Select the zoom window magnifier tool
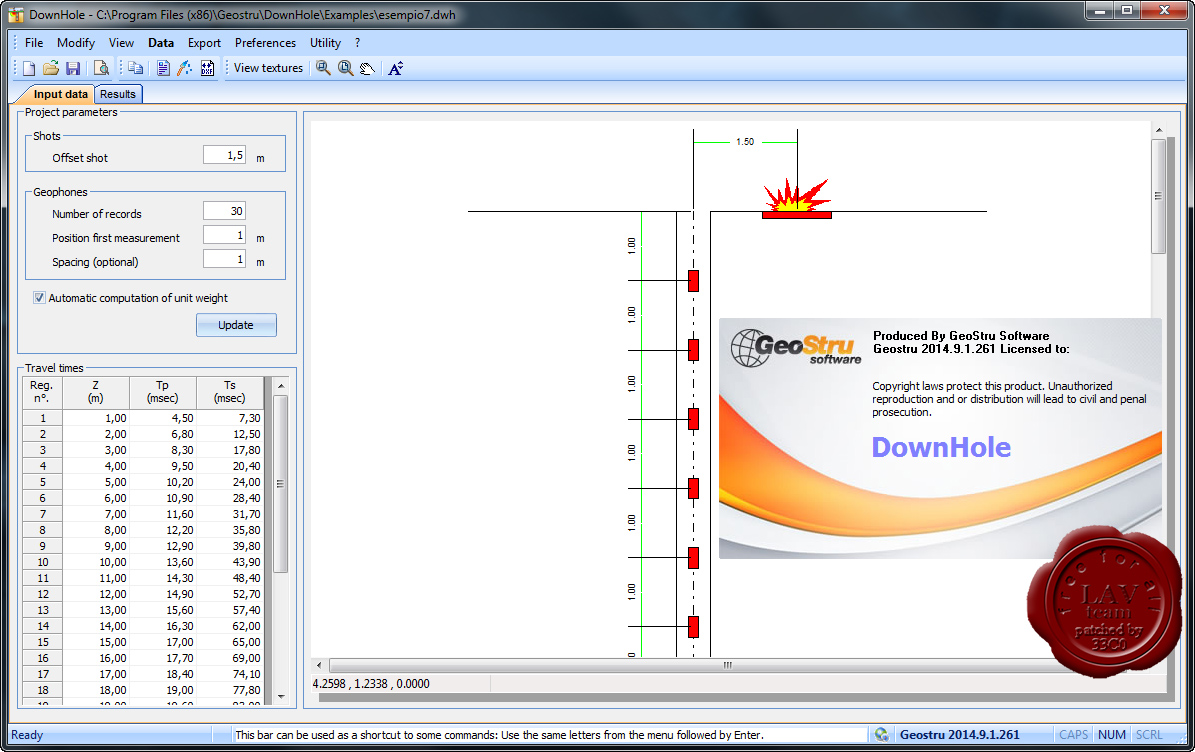Viewport: 1195px width, 752px height. click(x=323, y=69)
